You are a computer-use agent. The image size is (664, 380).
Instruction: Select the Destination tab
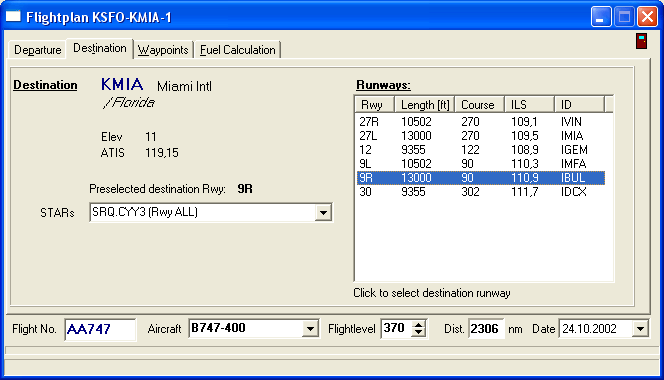click(x=100, y=48)
